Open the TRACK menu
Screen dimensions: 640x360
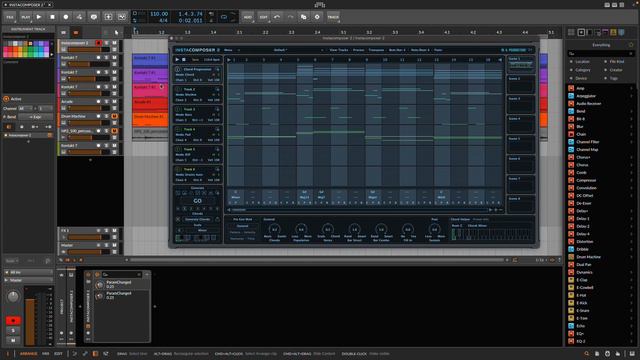[x=333, y=17]
